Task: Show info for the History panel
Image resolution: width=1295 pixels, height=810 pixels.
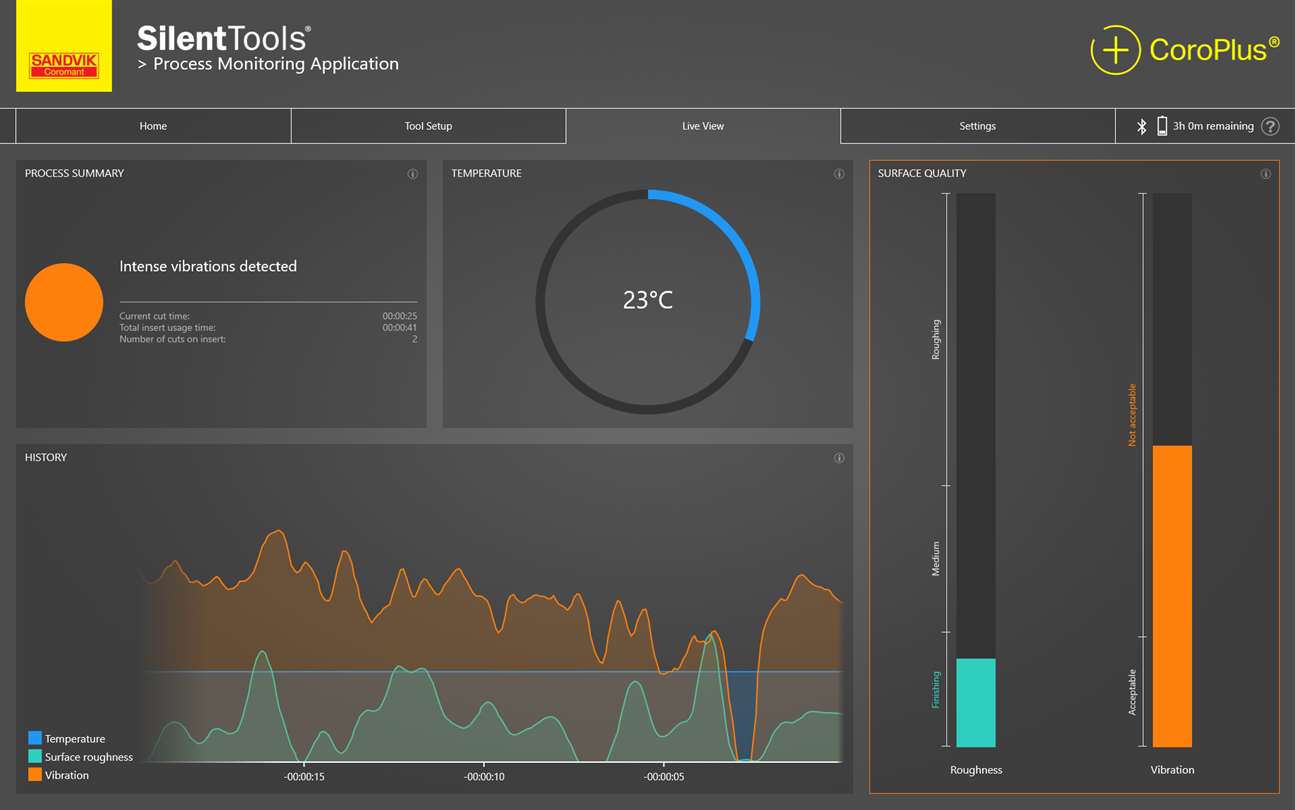Action: click(839, 458)
